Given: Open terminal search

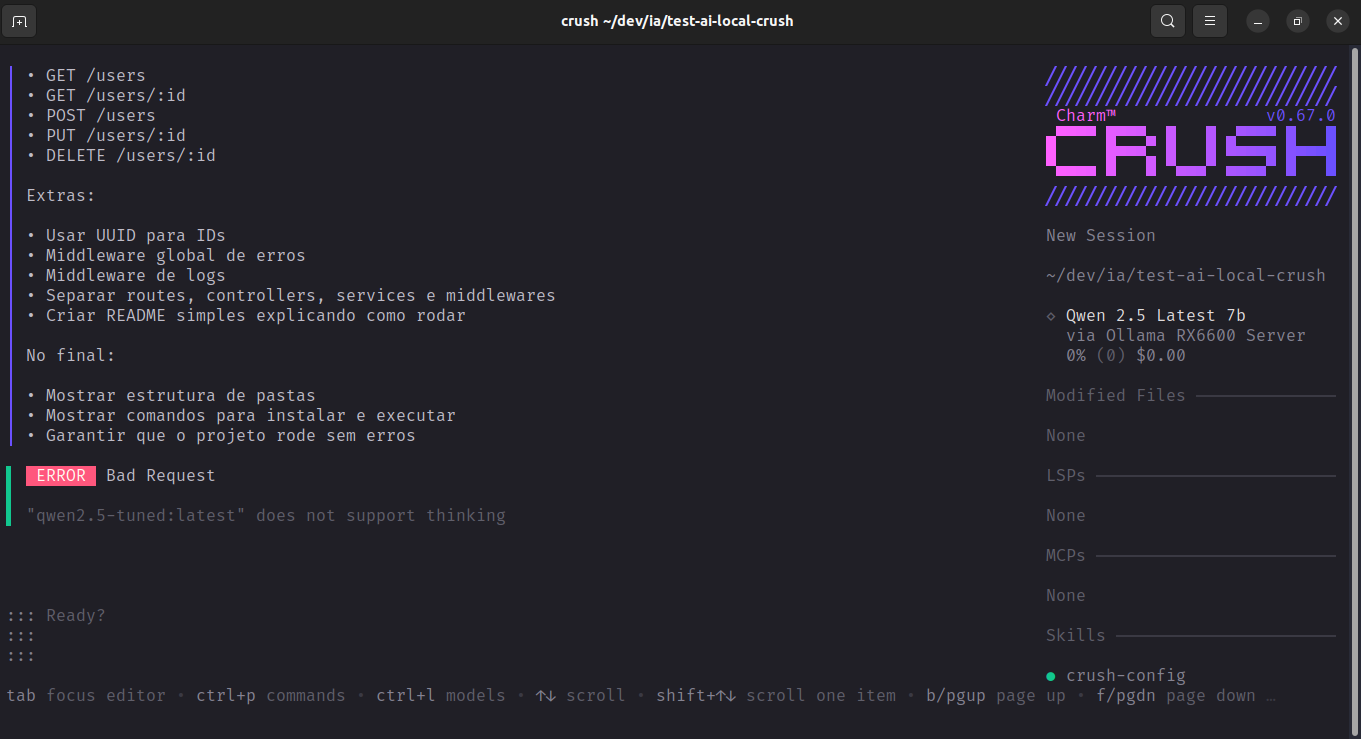Looking at the screenshot, I should (1167, 21).
